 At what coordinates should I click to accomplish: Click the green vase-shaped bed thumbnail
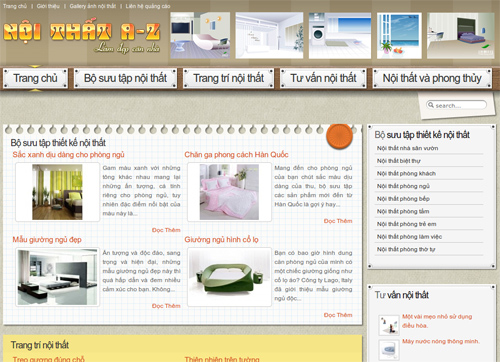[x=229, y=277]
